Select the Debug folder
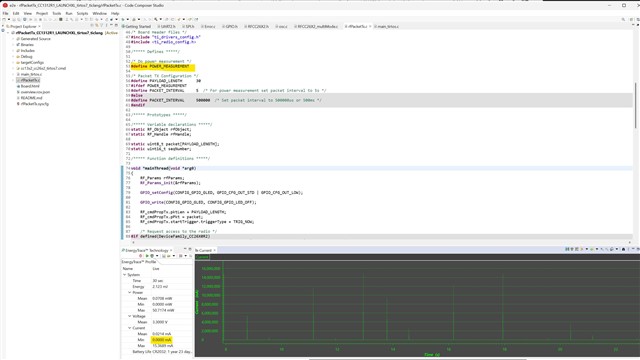640x360 pixels. click(x=26, y=56)
